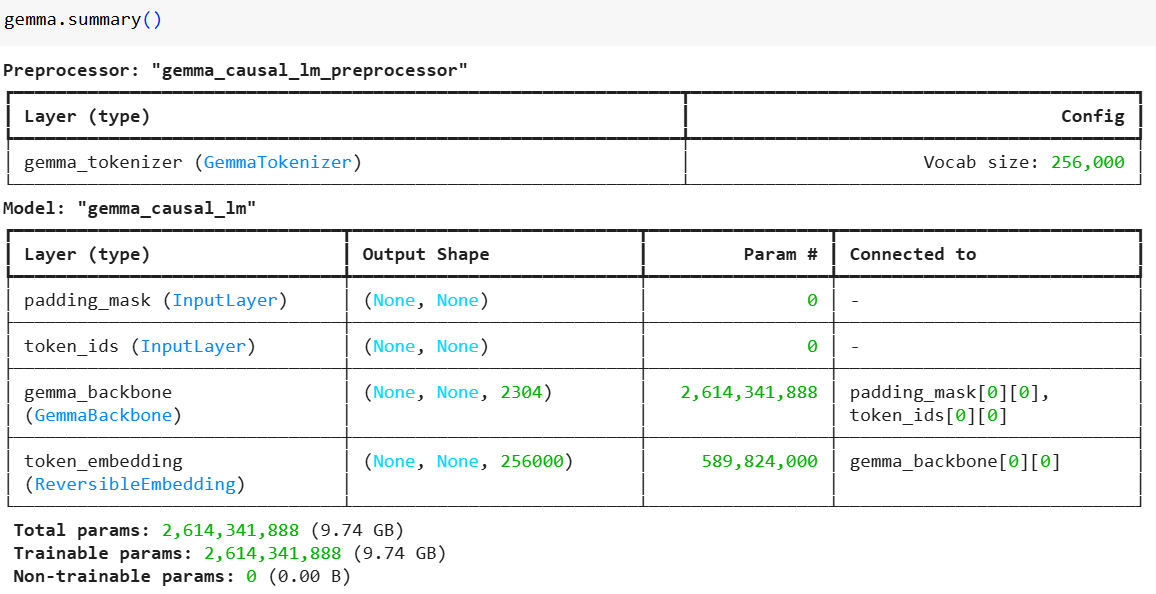Select the token_ids layer row name
1156x594 pixels.
(x=72, y=346)
